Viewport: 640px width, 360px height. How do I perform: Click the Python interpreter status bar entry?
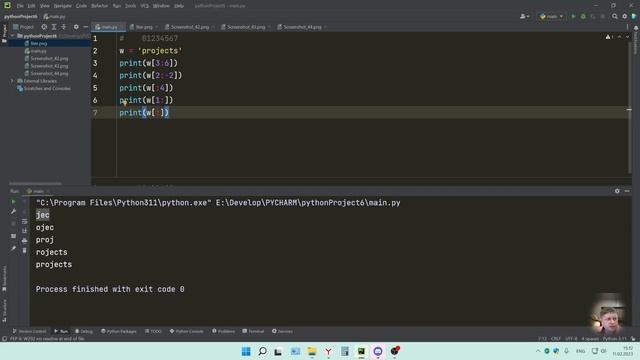pos(614,338)
